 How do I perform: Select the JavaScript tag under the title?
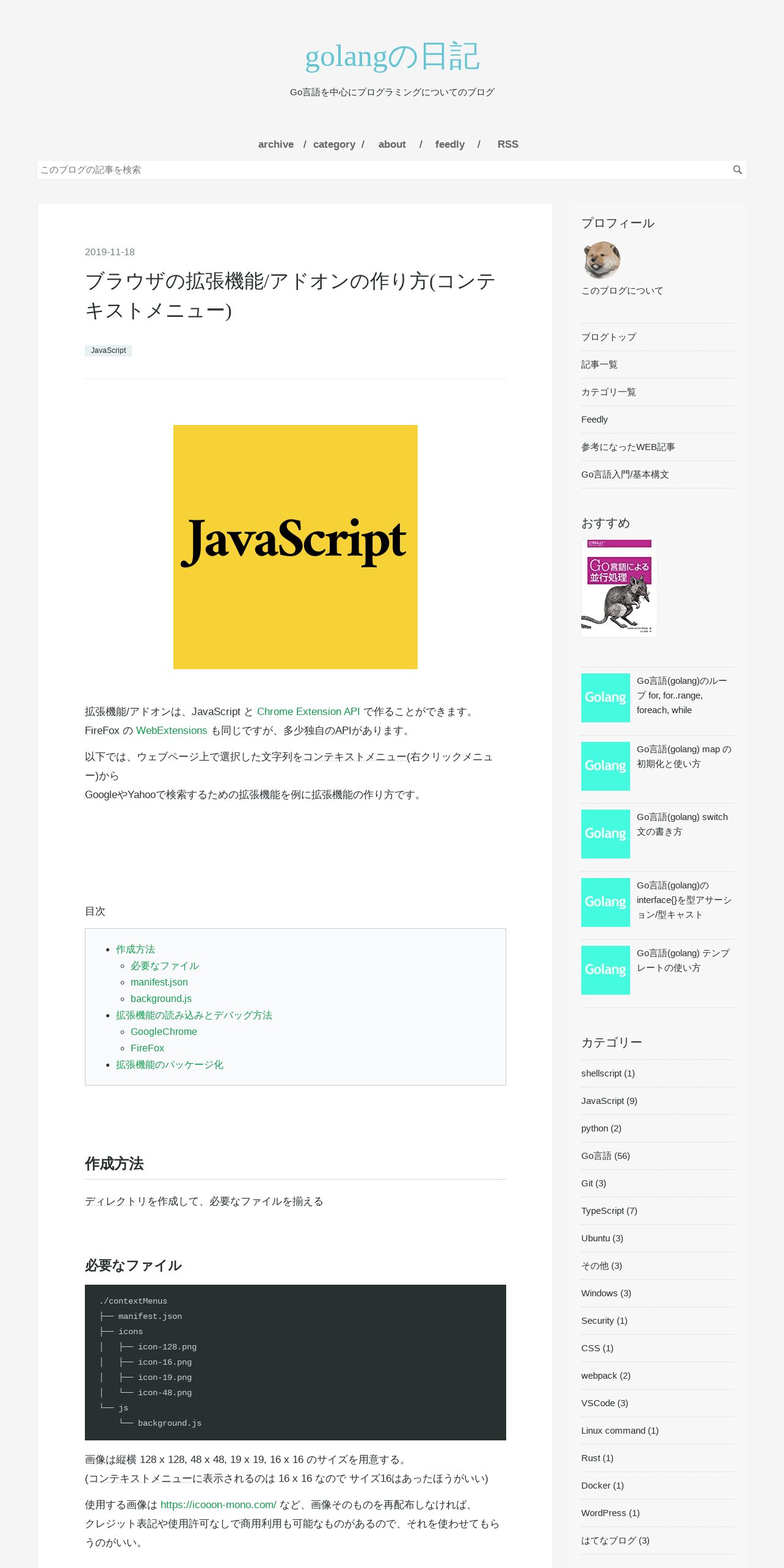tap(108, 350)
